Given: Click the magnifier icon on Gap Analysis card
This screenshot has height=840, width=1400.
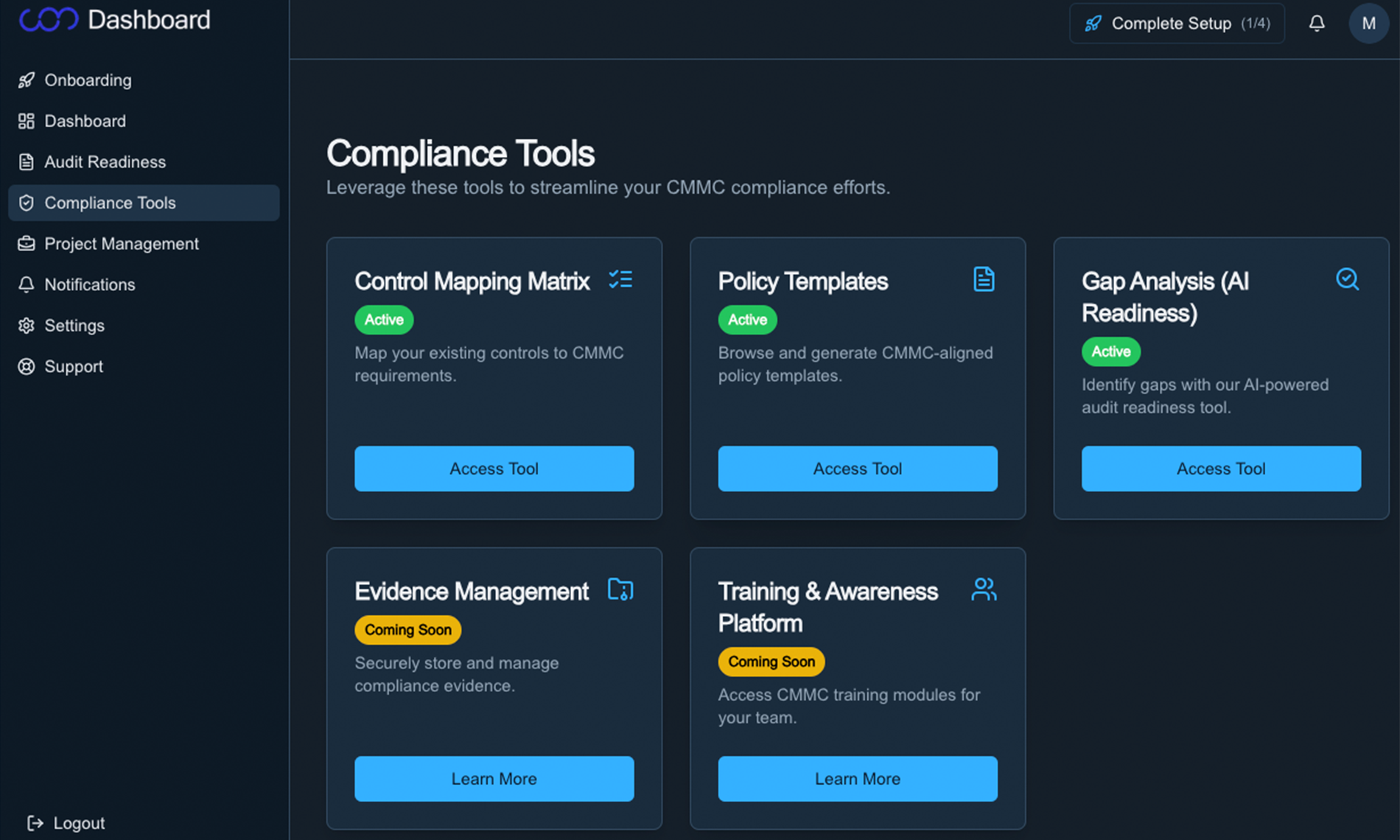Looking at the screenshot, I should [1348, 279].
